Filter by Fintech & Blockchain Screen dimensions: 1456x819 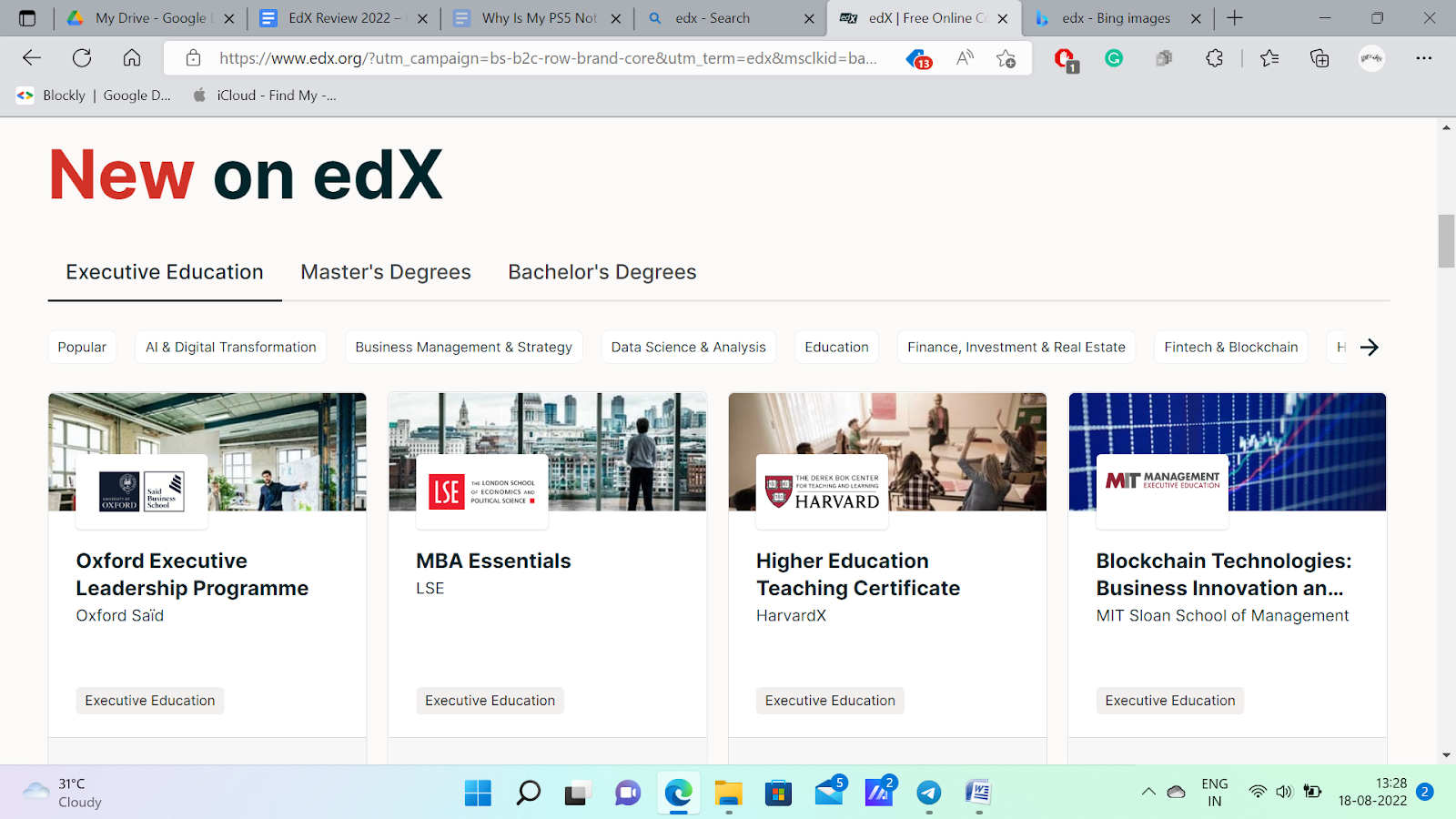coord(1231,347)
